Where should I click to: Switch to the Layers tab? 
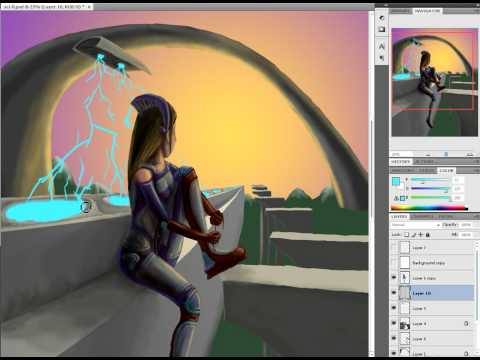399,216
